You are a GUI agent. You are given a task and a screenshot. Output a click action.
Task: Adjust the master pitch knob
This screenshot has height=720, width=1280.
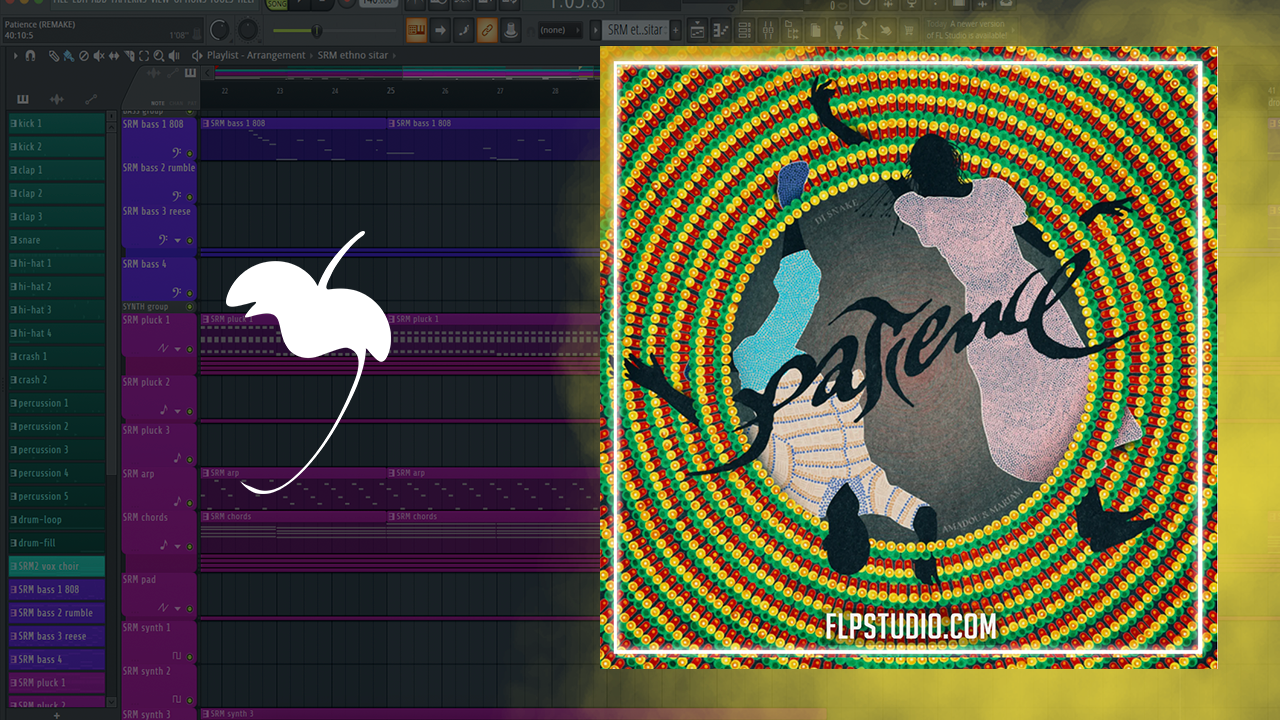(247, 30)
